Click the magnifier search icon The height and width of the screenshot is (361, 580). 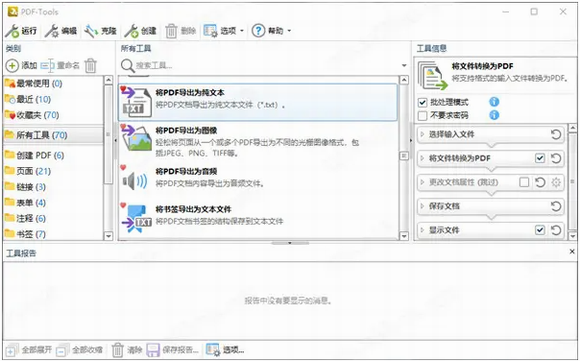pyautogui.click(x=128, y=66)
